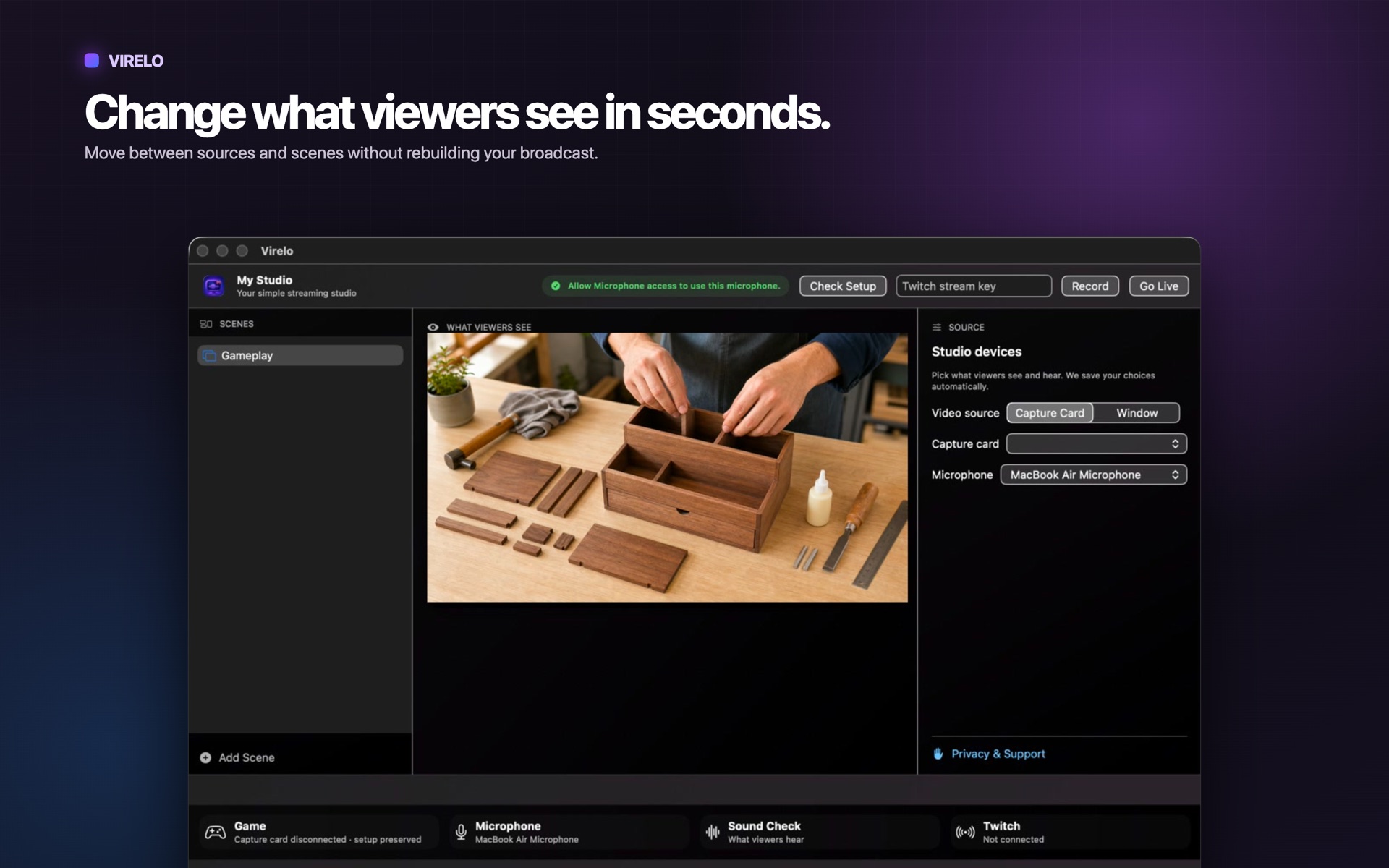Click the Sound Check waveform icon
The width and height of the screenshot is (1389, 868).
pyautogui.click(x=713, y=833)
